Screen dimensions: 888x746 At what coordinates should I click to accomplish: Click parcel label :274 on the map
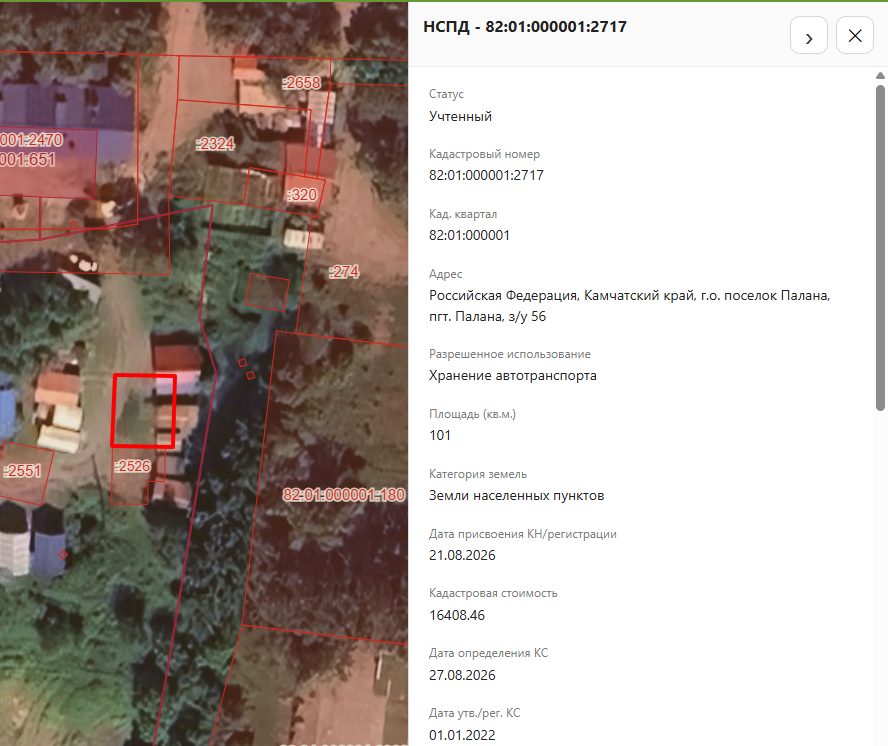(x=344, y=272)
